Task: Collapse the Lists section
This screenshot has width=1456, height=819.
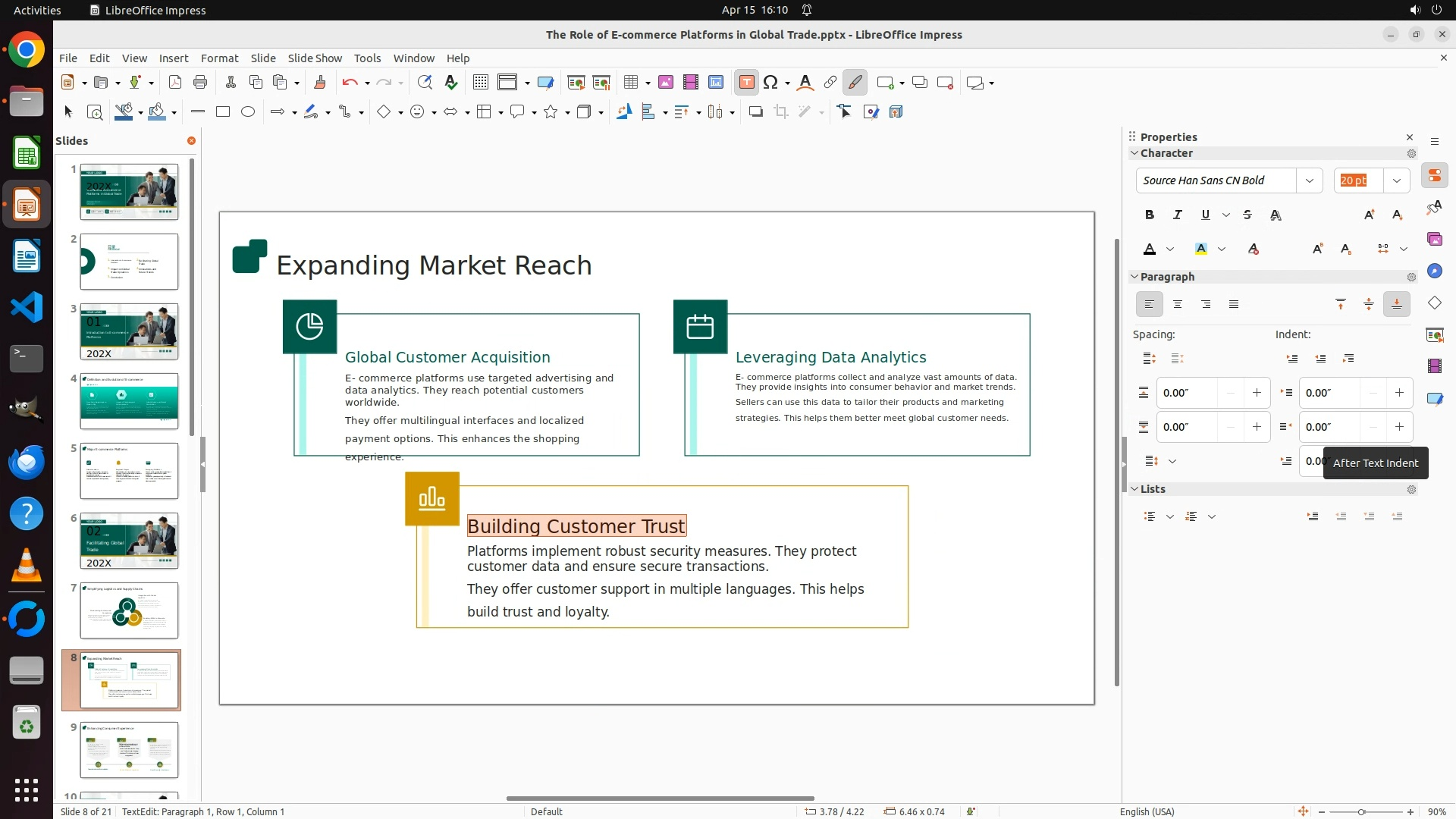Action: click(x=1135, y=489)
